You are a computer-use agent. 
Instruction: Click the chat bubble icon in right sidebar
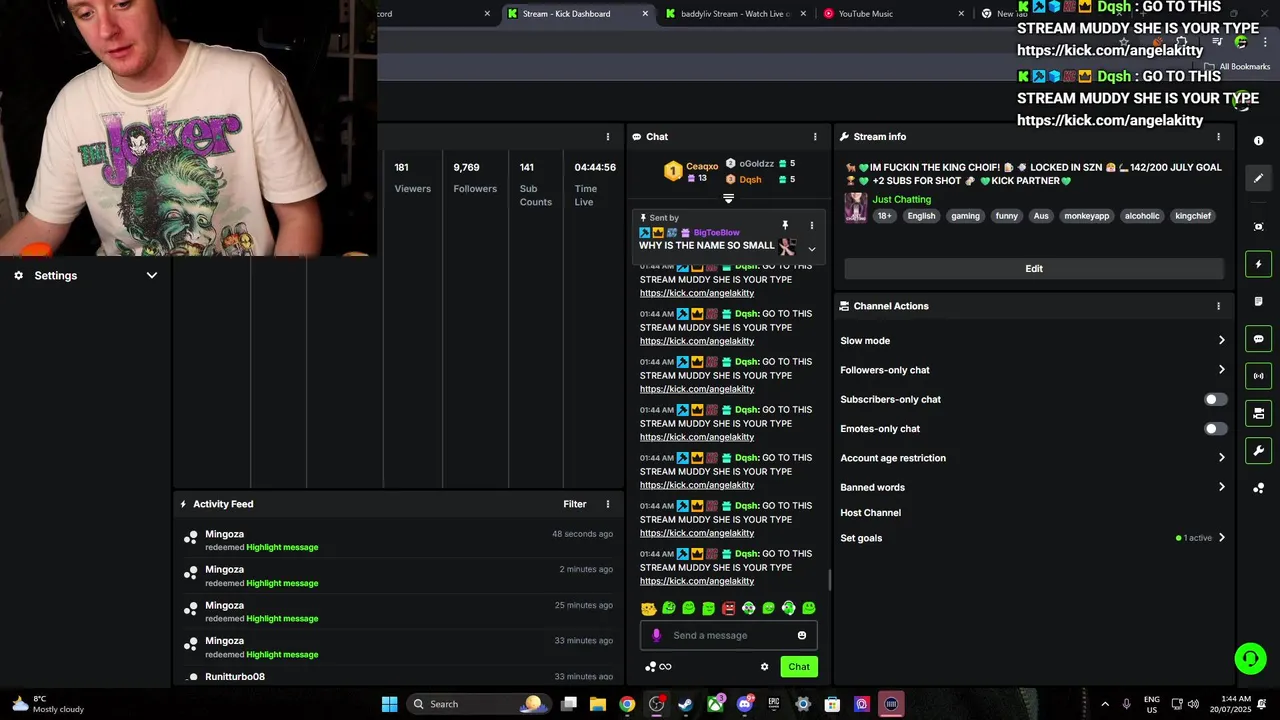coord(1259,339)
